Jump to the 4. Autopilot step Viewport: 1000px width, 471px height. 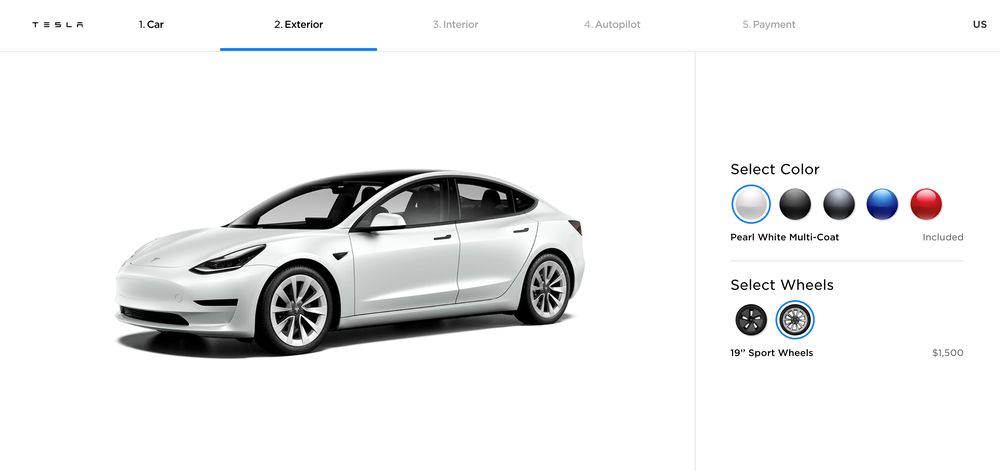612,25
